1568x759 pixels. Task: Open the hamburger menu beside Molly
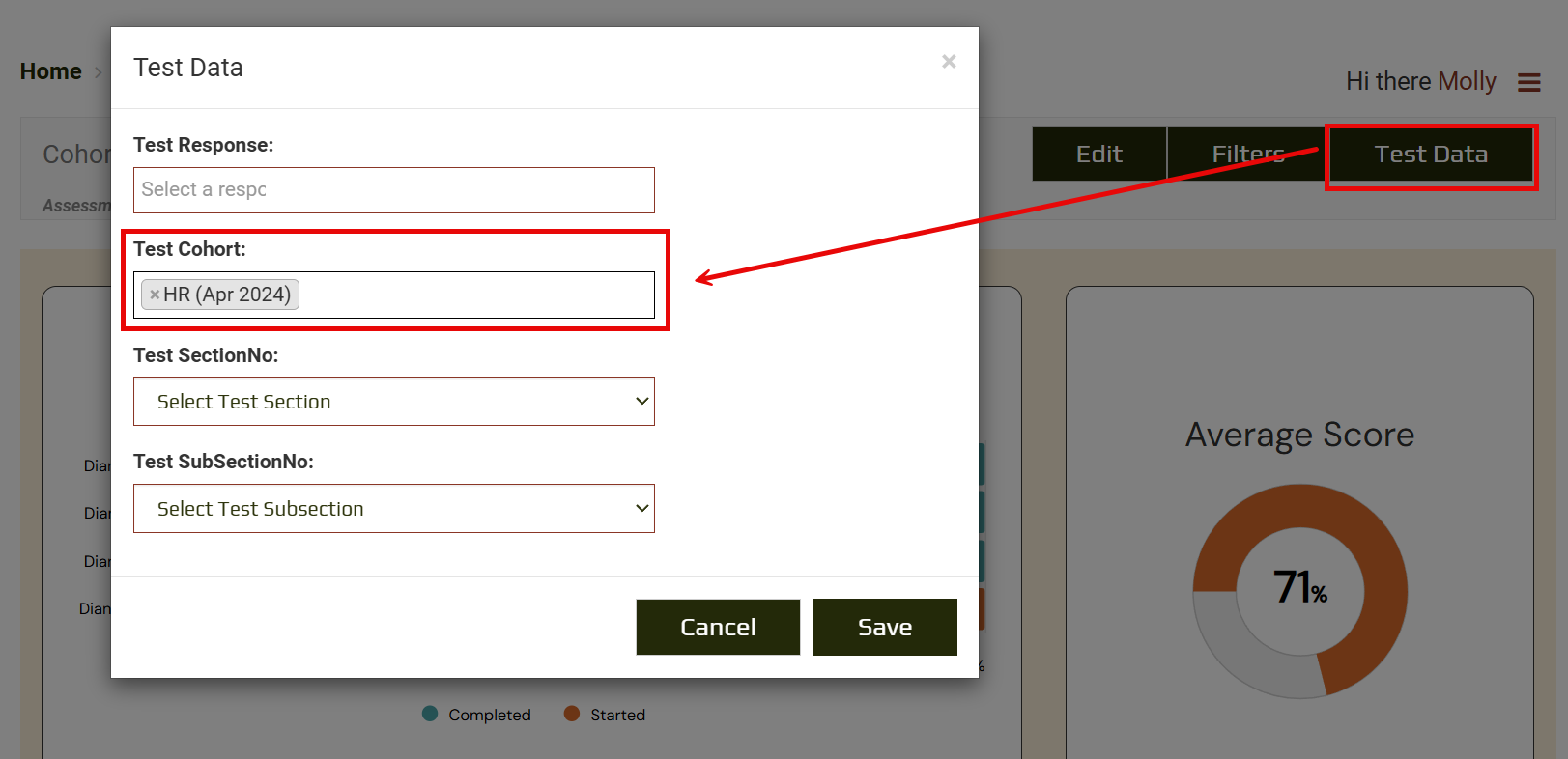pos(1528,83)
